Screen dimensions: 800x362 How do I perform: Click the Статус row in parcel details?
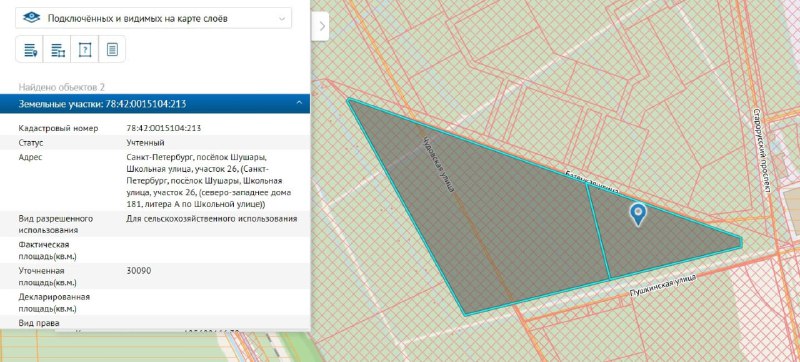click(155, 142)
